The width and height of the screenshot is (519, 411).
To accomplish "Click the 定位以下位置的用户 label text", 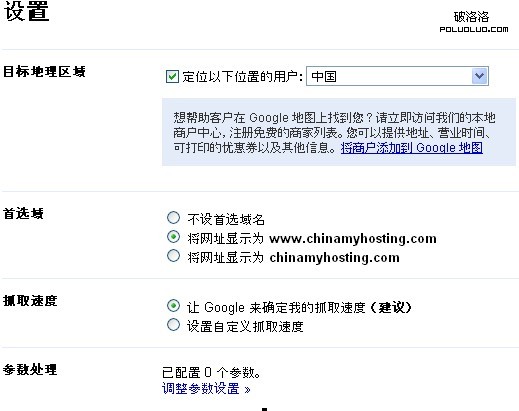I will (242, 77).
